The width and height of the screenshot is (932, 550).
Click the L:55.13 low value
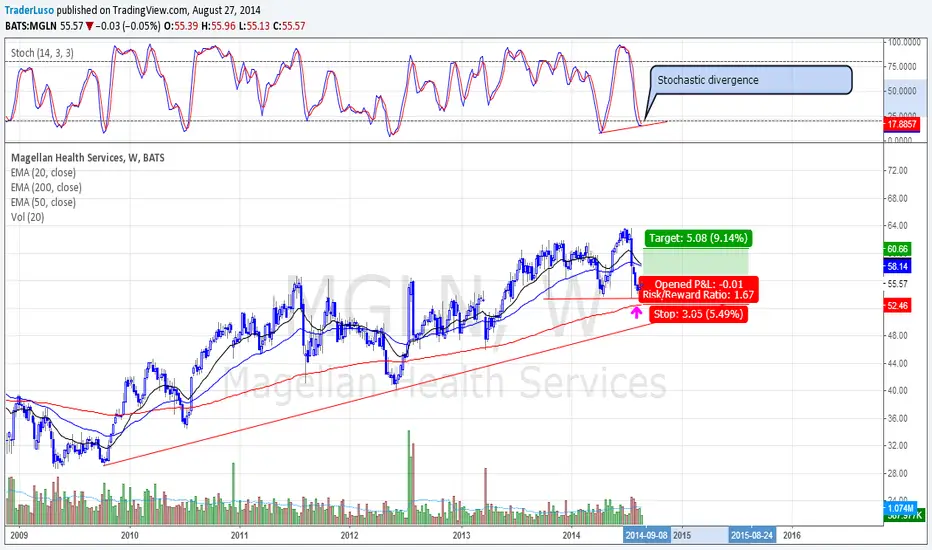point(254,26)
